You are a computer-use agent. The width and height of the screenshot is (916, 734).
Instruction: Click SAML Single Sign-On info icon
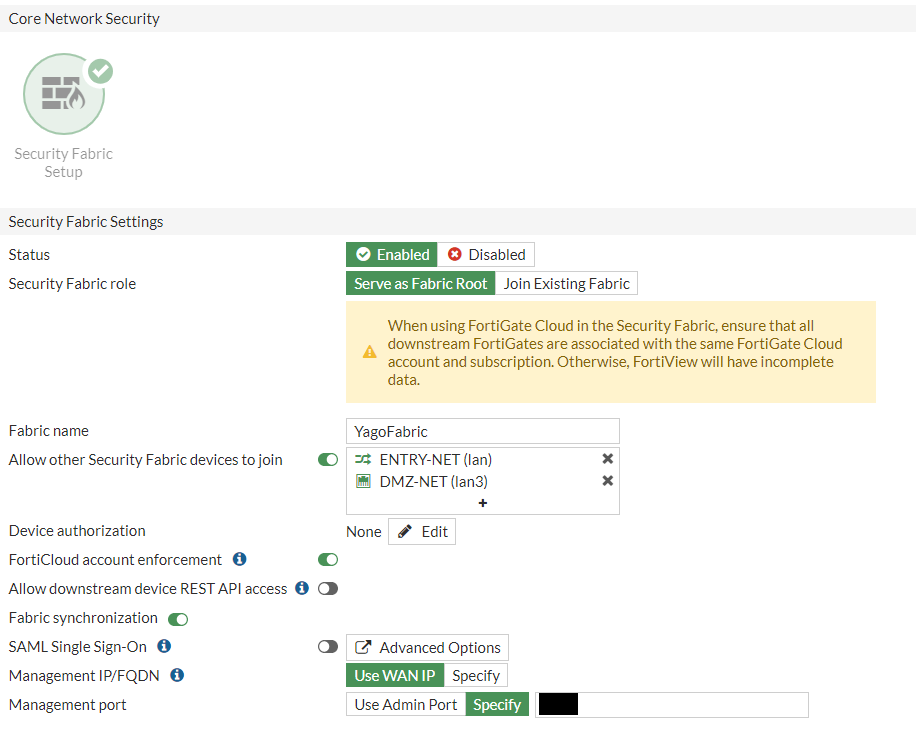pyautogui.click(x=165, y=647)
